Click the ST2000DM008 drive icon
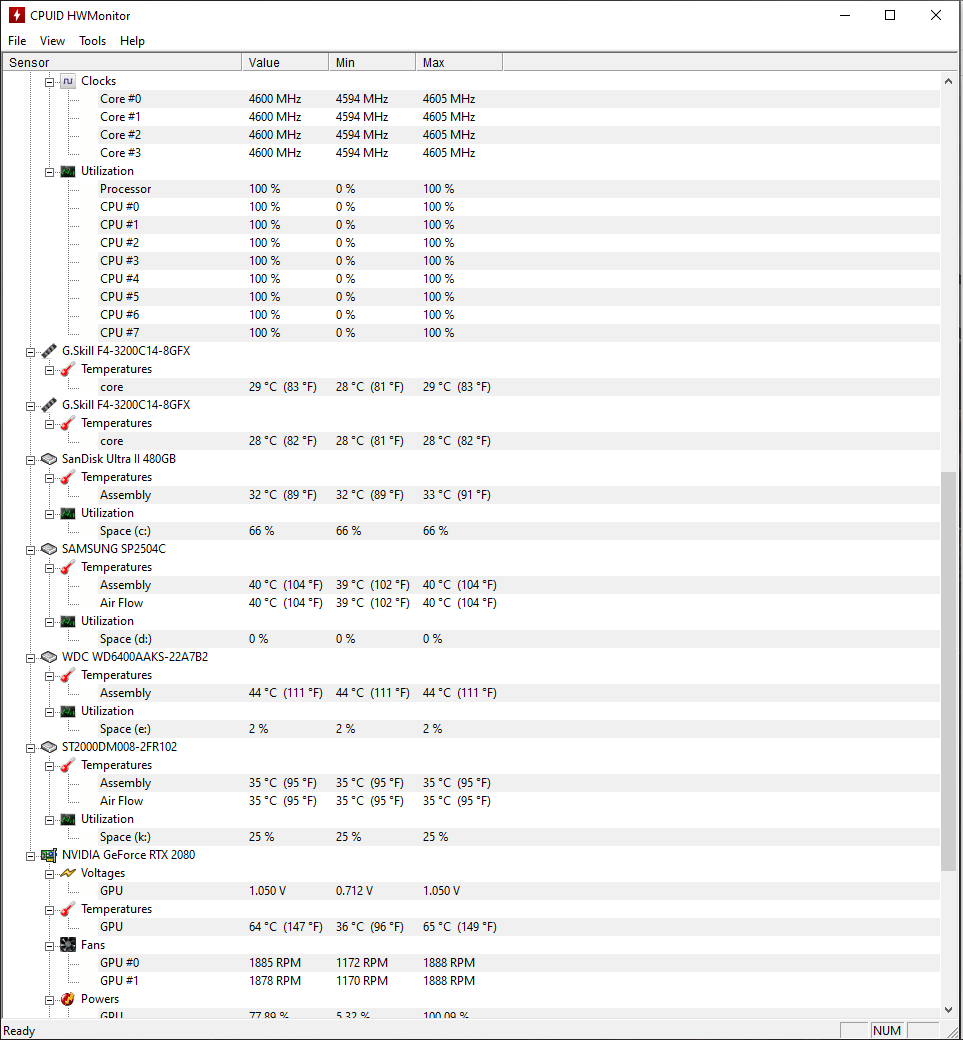The image size is (963, 1040). click(49, 747)
